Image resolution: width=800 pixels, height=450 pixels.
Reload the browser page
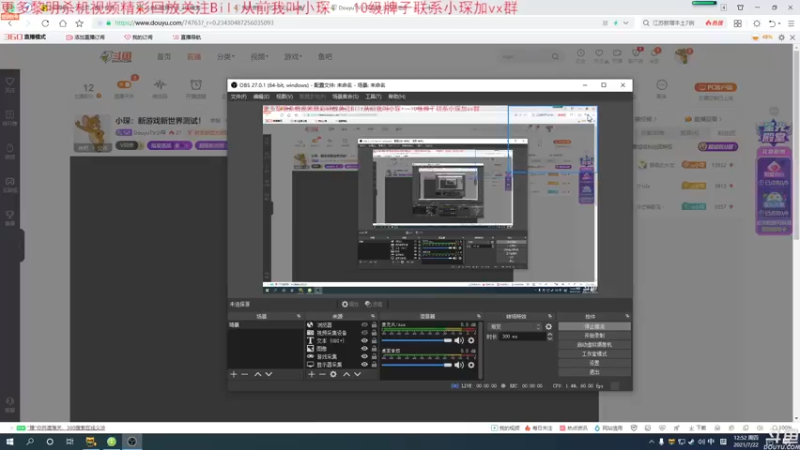point(45,23)
